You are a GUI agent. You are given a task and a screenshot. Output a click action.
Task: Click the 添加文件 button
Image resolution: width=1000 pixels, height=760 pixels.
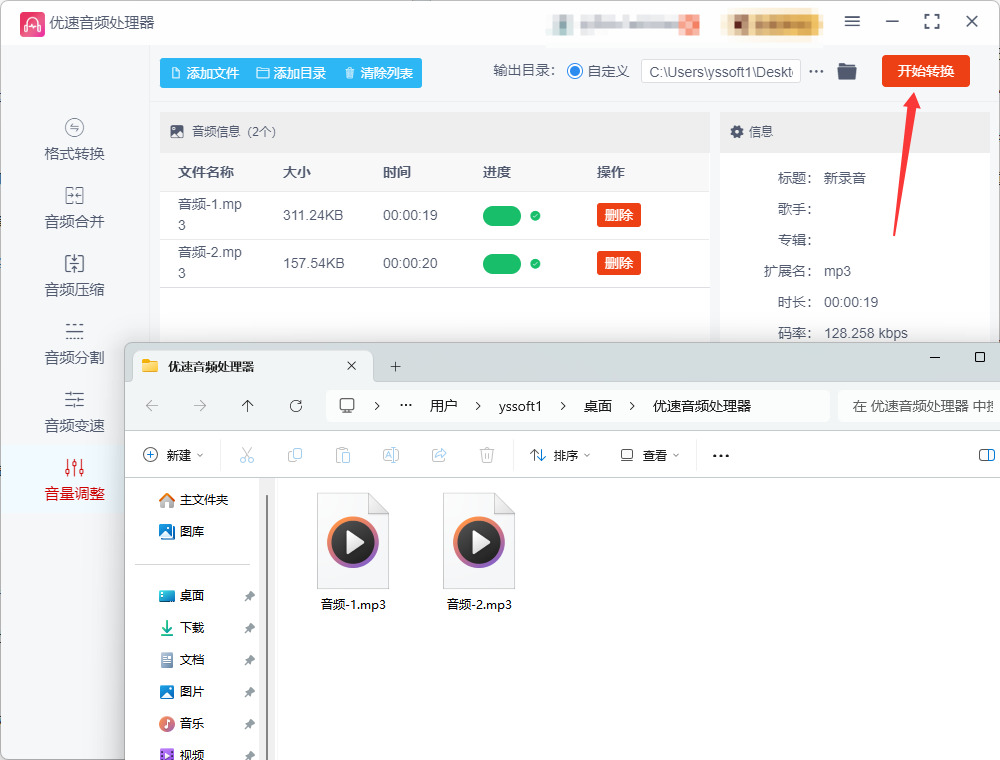click(x=205, y=73)
